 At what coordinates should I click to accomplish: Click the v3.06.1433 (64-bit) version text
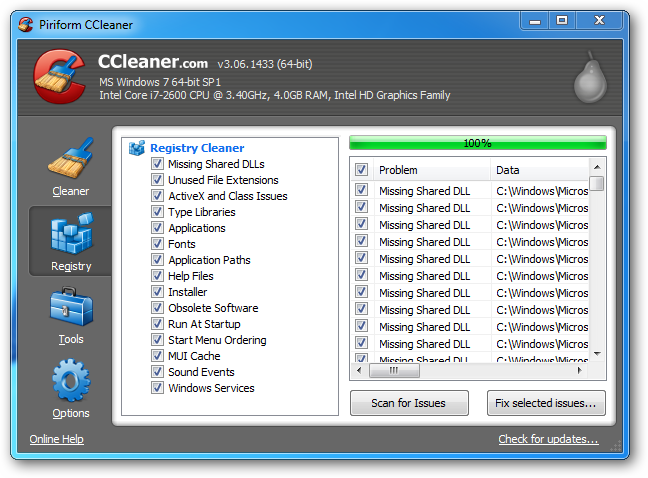[265, 64]
